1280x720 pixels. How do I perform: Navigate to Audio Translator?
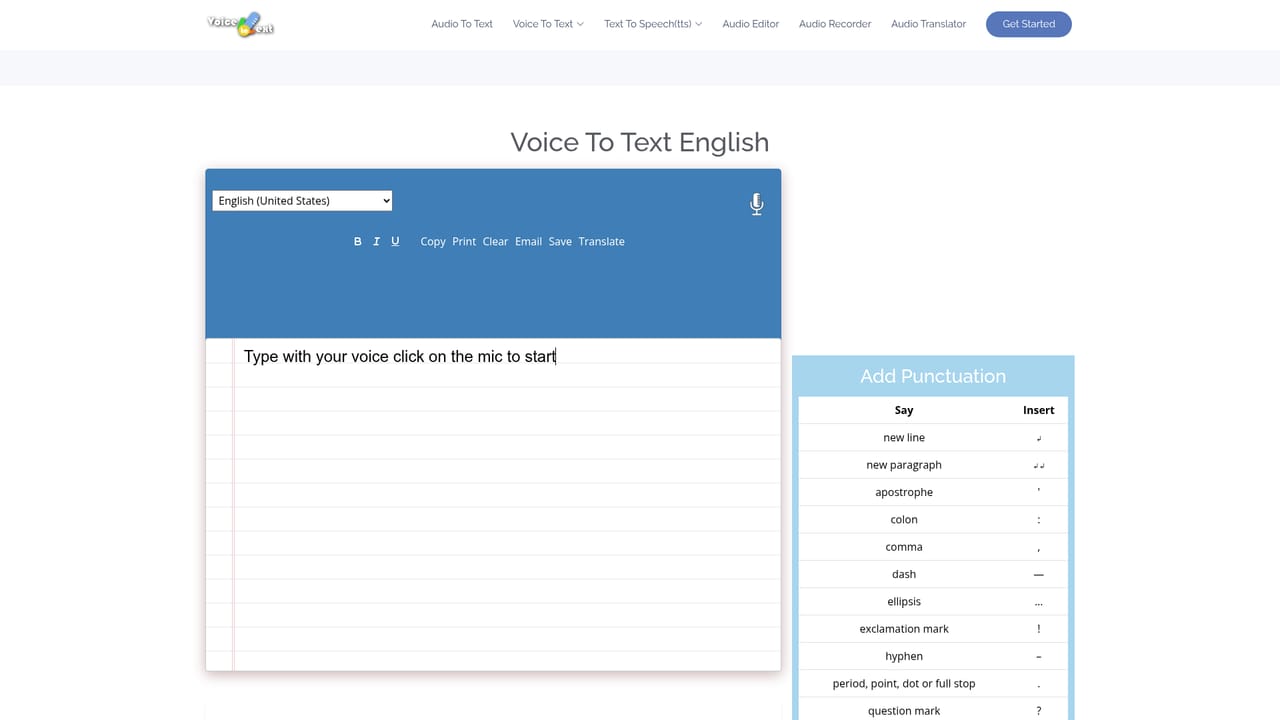point(929,24)
